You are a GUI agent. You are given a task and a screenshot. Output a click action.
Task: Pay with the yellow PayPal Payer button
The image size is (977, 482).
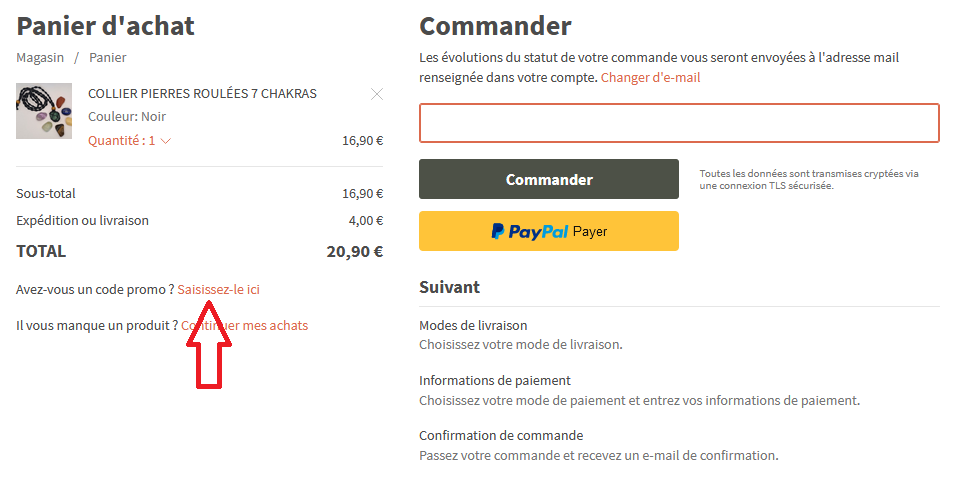pos(549,231)
